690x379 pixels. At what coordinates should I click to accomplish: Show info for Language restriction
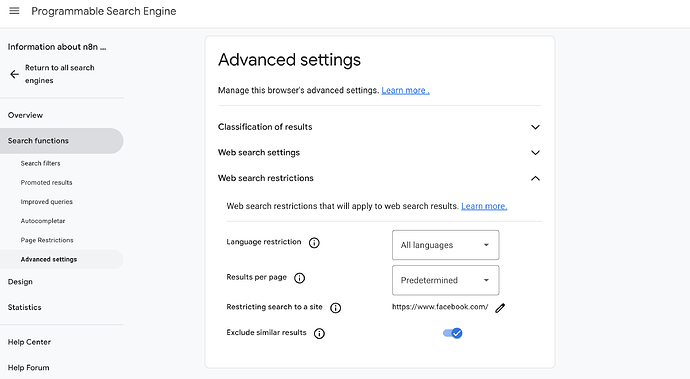314,243
